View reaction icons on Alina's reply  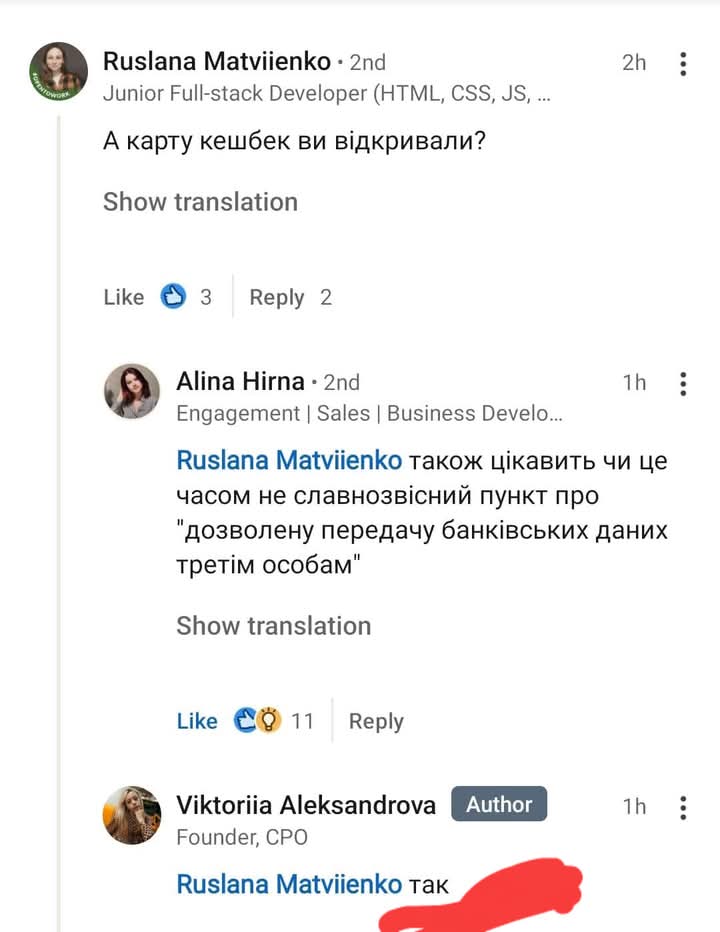click(257, 721)
